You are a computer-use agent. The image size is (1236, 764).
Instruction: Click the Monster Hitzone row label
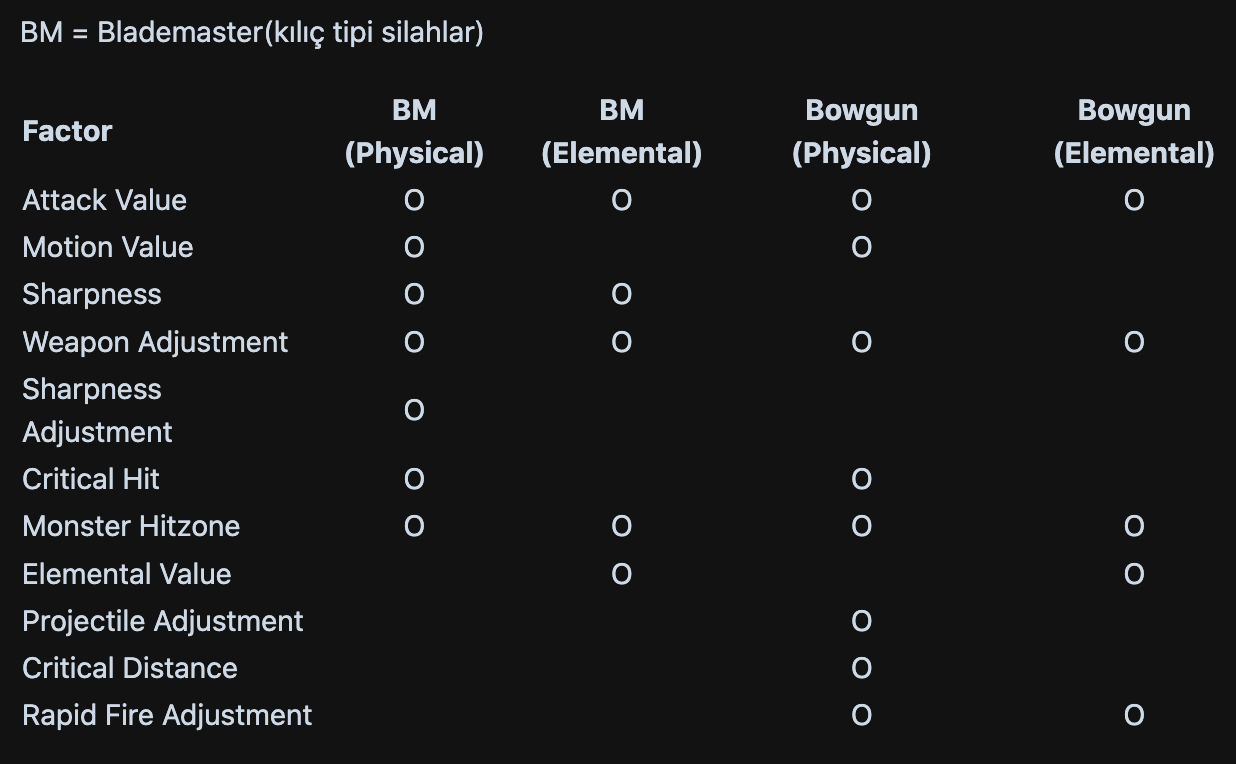[131, 526]
